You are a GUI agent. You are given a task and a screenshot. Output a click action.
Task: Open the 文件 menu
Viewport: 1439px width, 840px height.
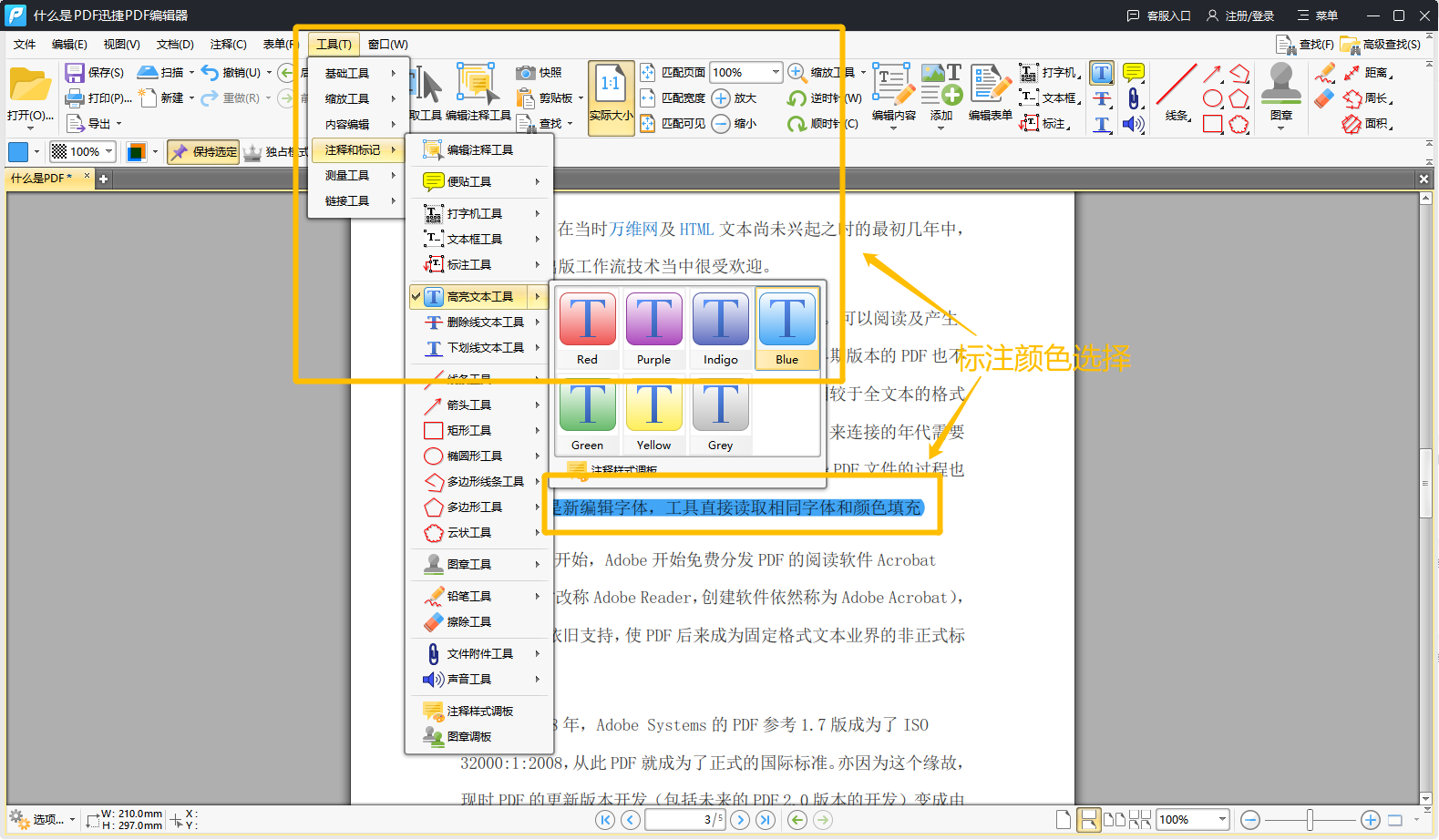coord(25,44)
